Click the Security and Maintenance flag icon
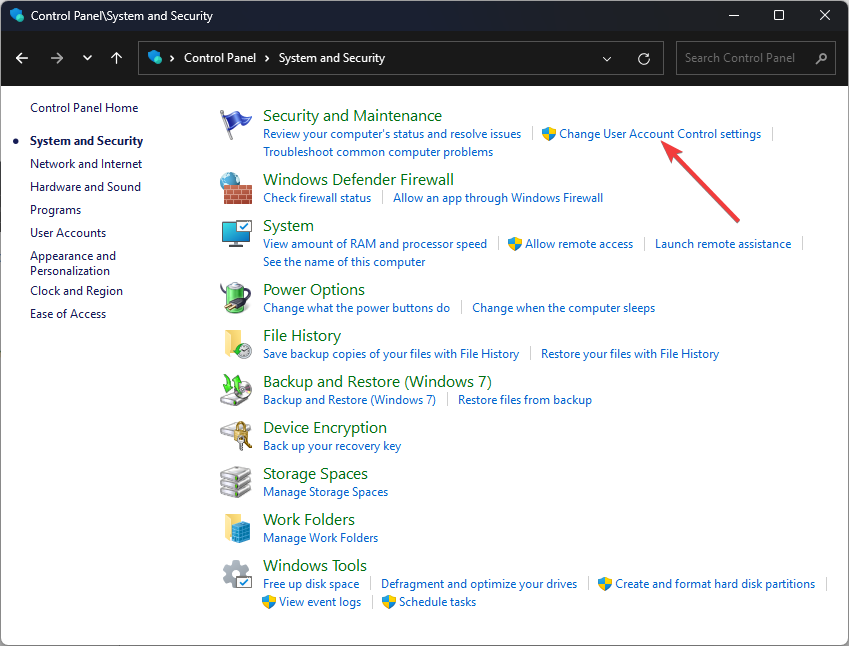The width and height of the screenshot is (849, 646). [235, 125]
